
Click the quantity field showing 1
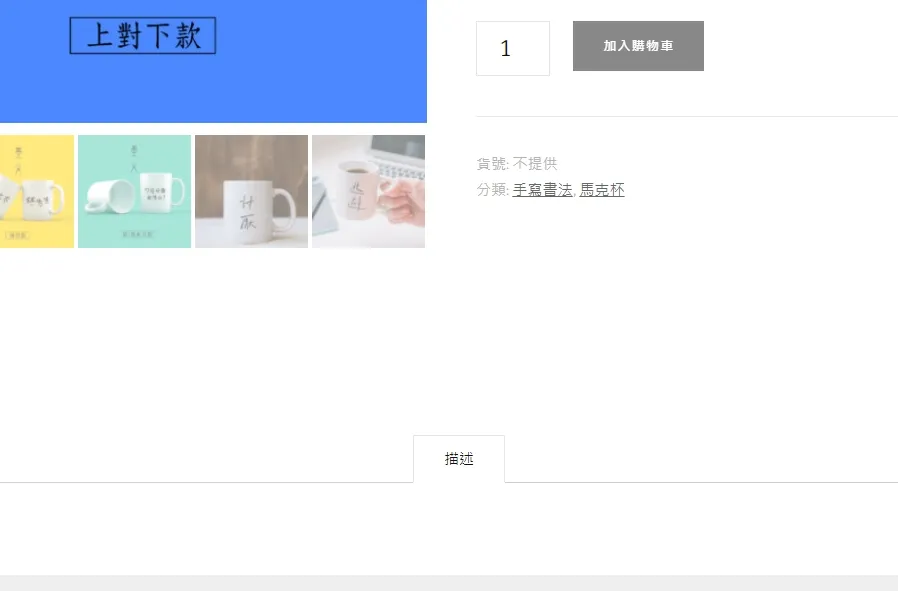[513, 48]
